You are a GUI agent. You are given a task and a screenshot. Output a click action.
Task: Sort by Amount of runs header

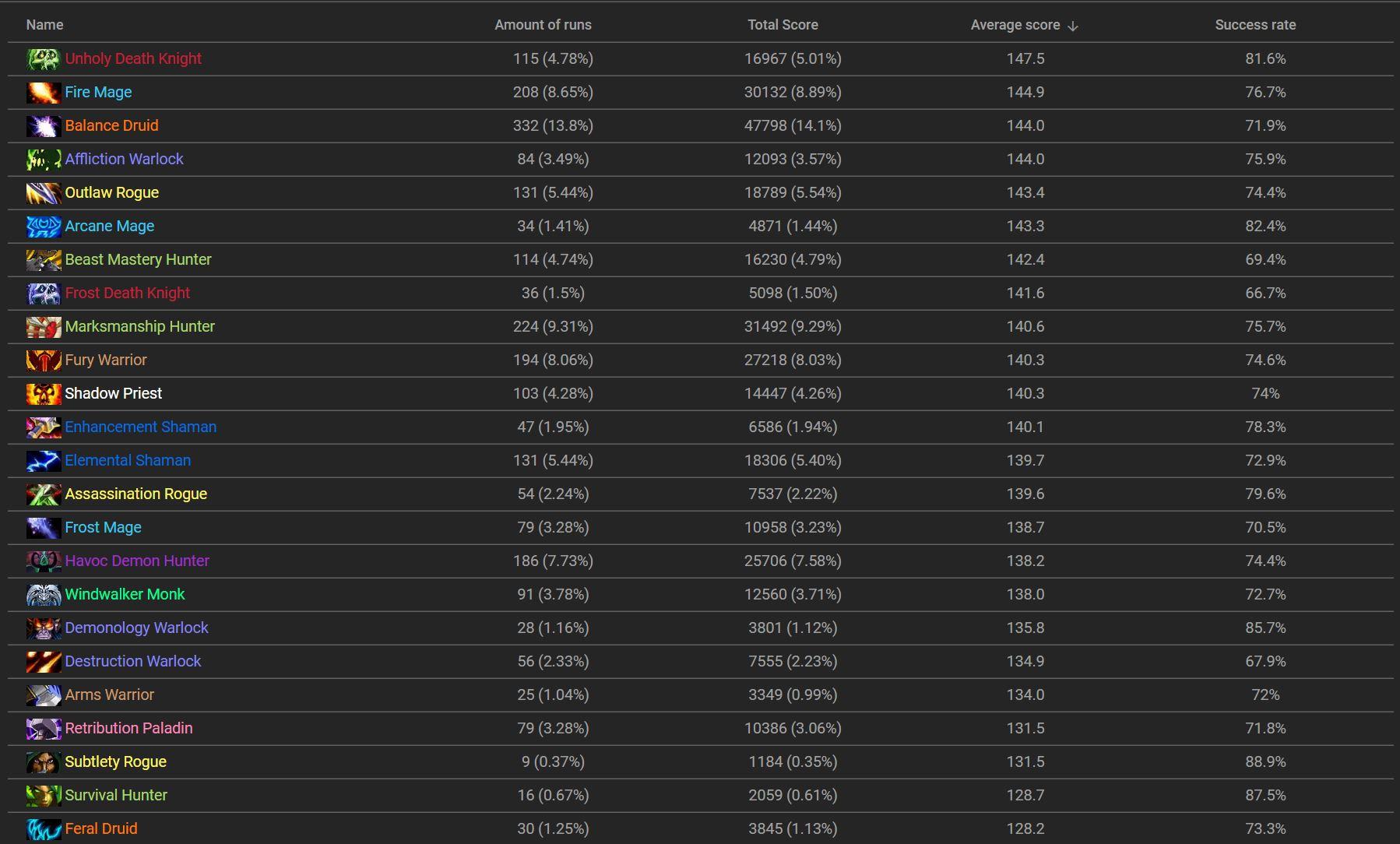point(543,25)
